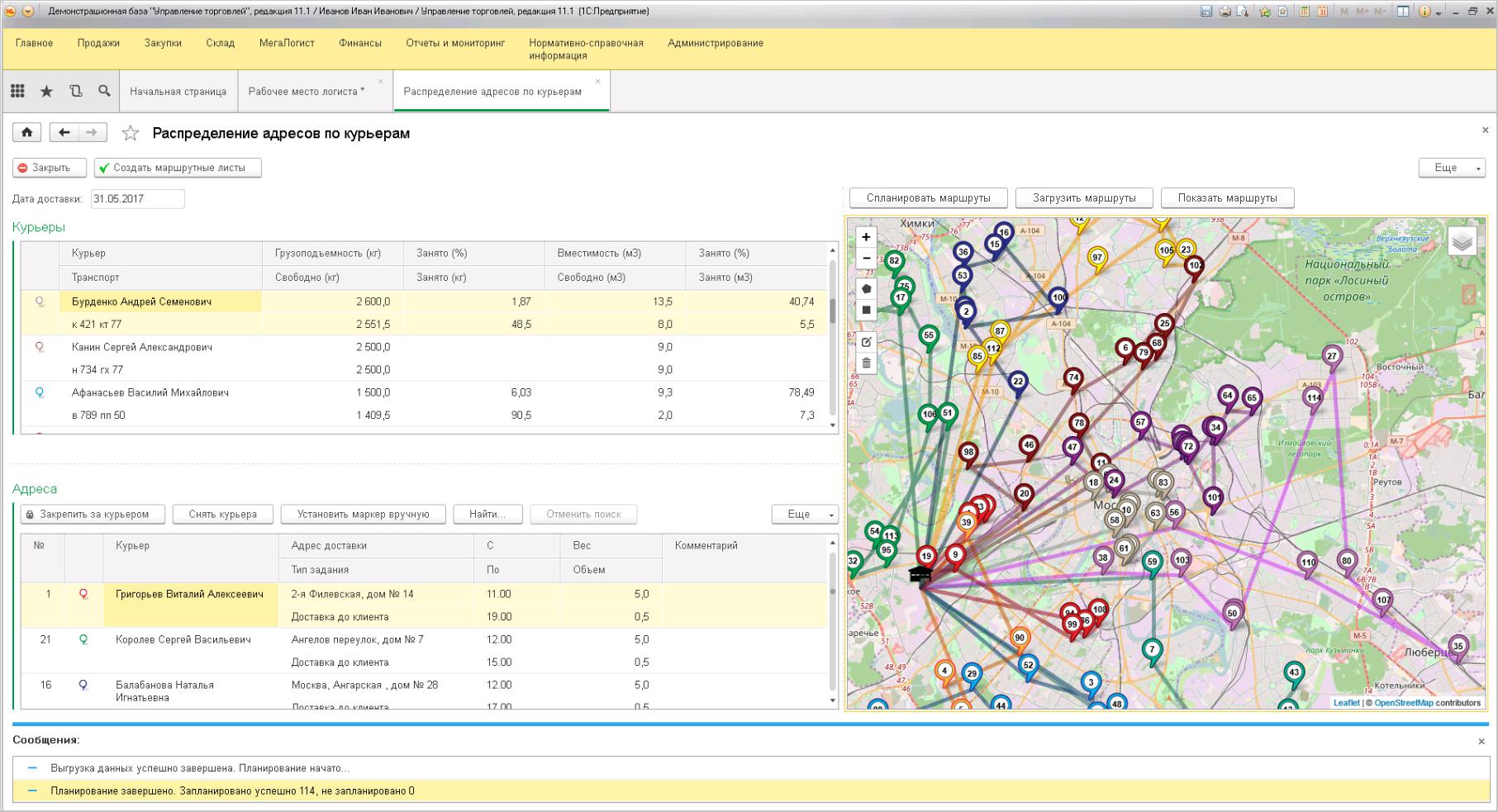The height and width of the screenshot is (812, 1498).
Task: Close the Рабочее место логиста tab
Action: point(381,81)
